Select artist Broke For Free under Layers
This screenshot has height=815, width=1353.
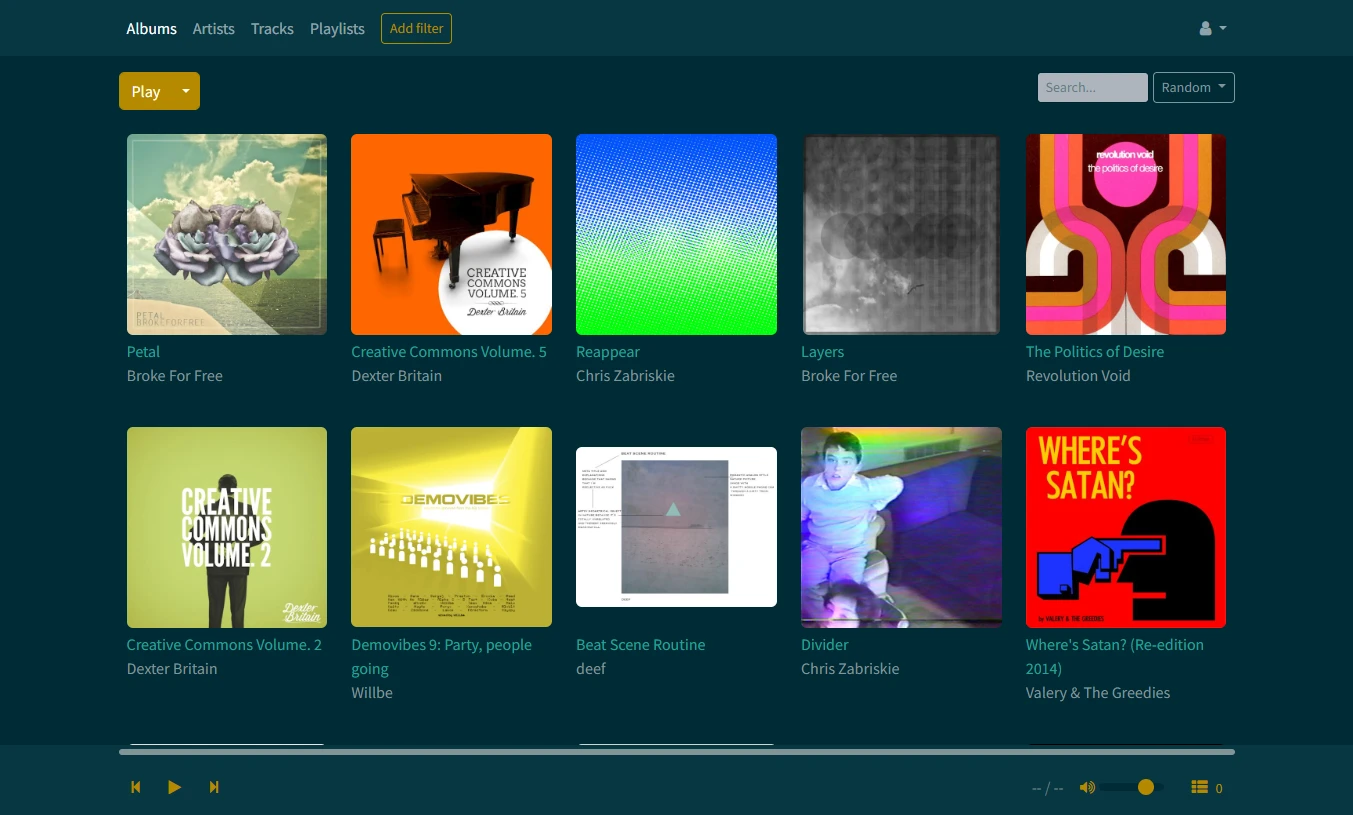coord(849,376)
